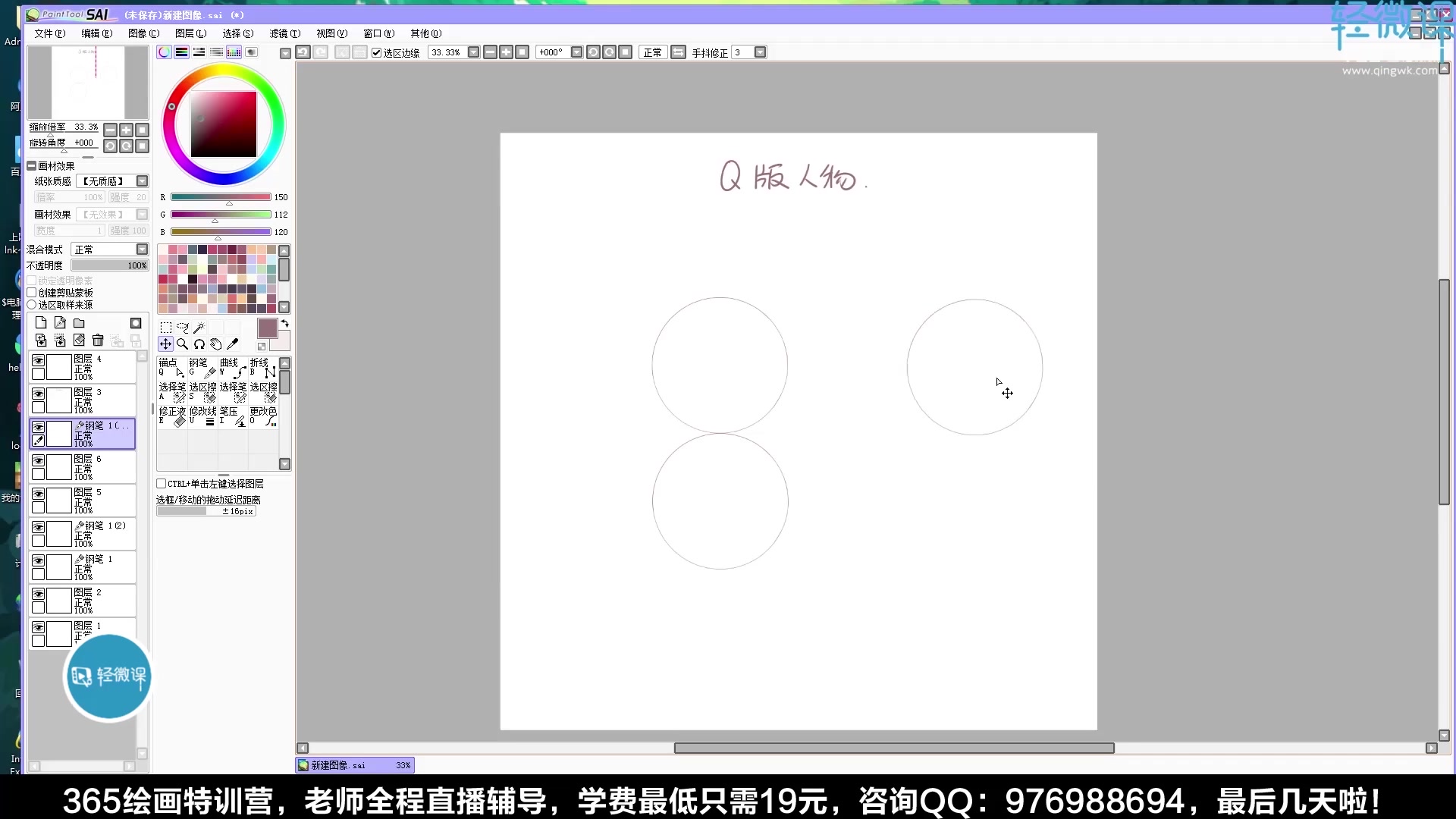Open the 图层 menu
Image resolution: width=1456 pixels, height=819 pixels.
pyautogui.click(x=190, y=33)
